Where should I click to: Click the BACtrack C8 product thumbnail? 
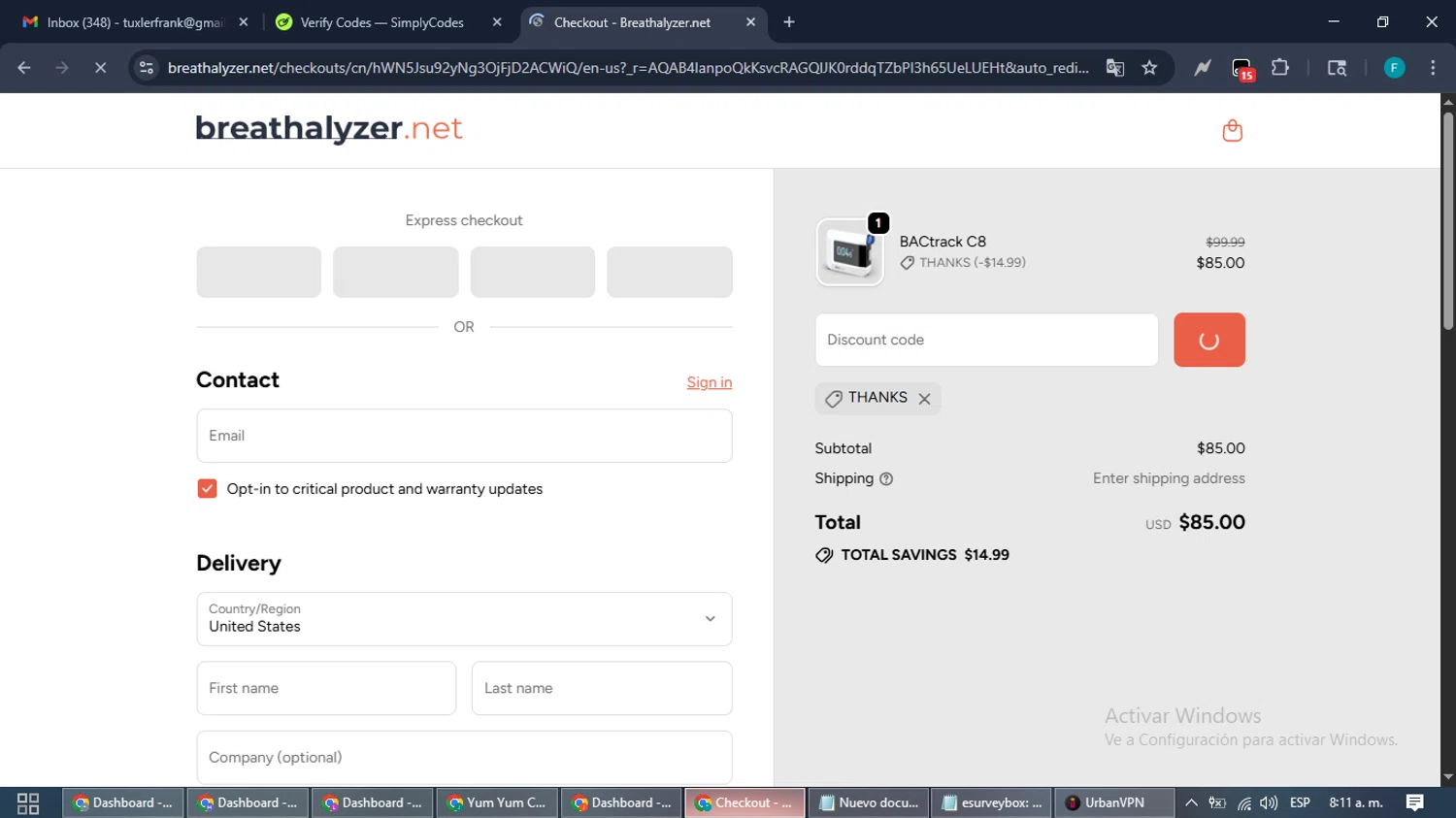849,252
